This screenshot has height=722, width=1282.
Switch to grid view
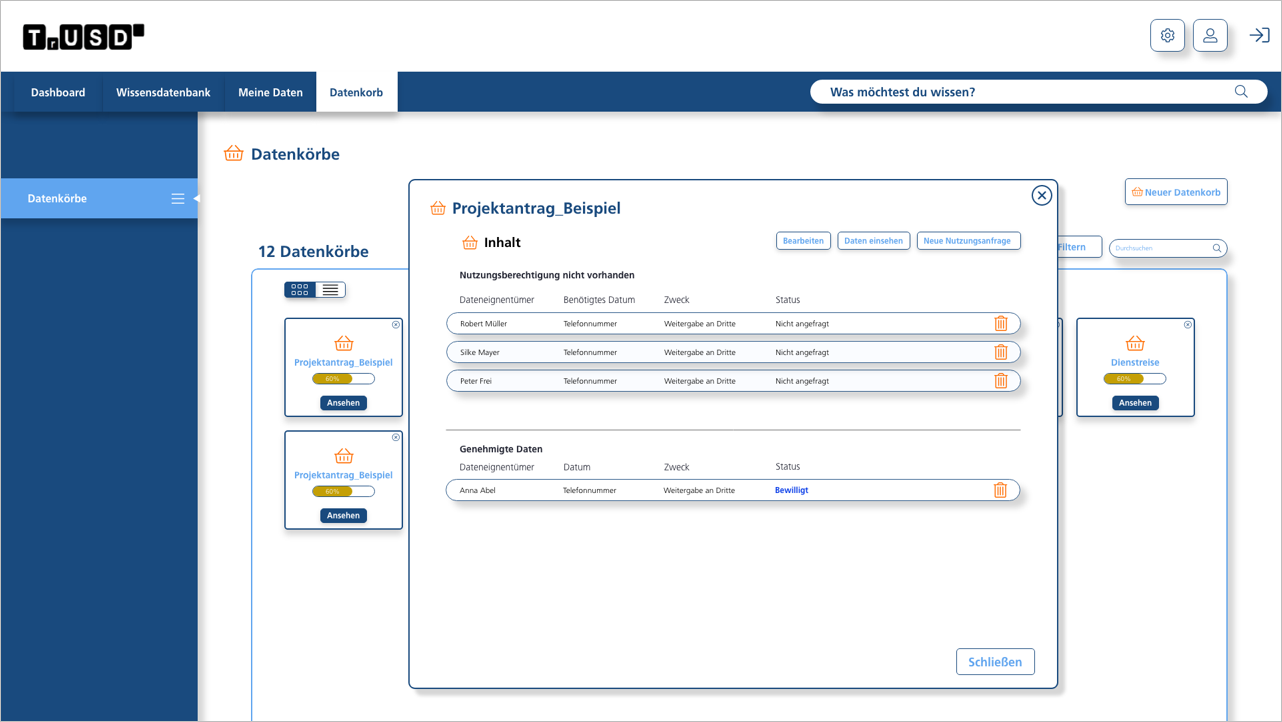(300, 290)
